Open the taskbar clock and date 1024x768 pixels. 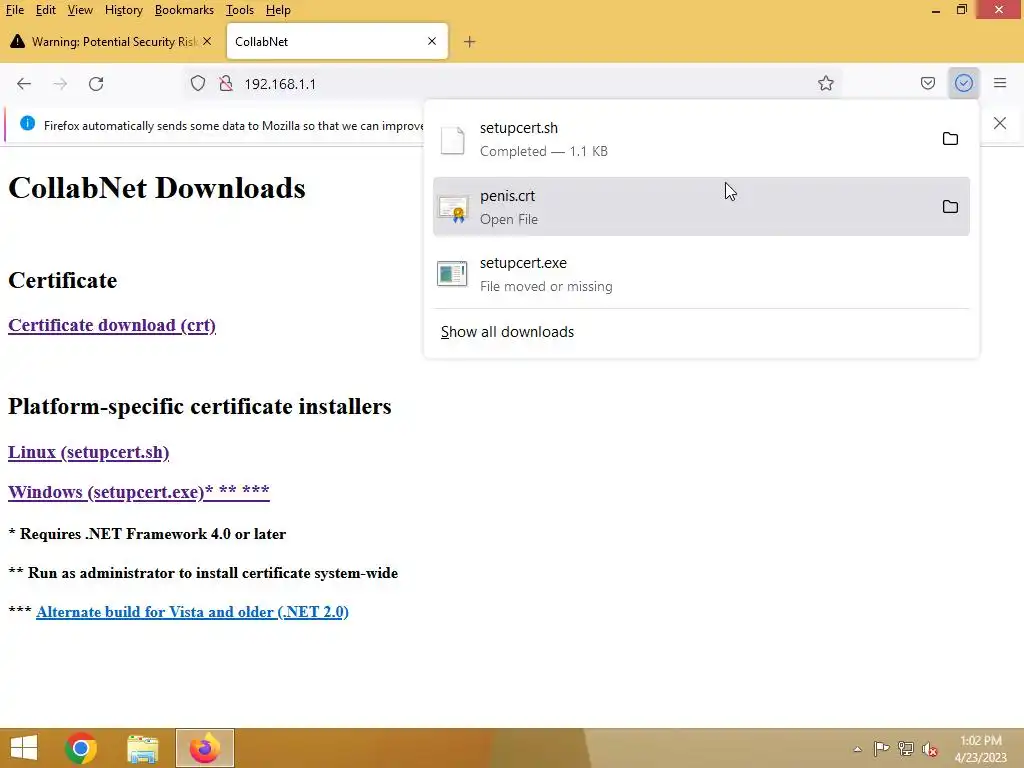coord(980,749)
